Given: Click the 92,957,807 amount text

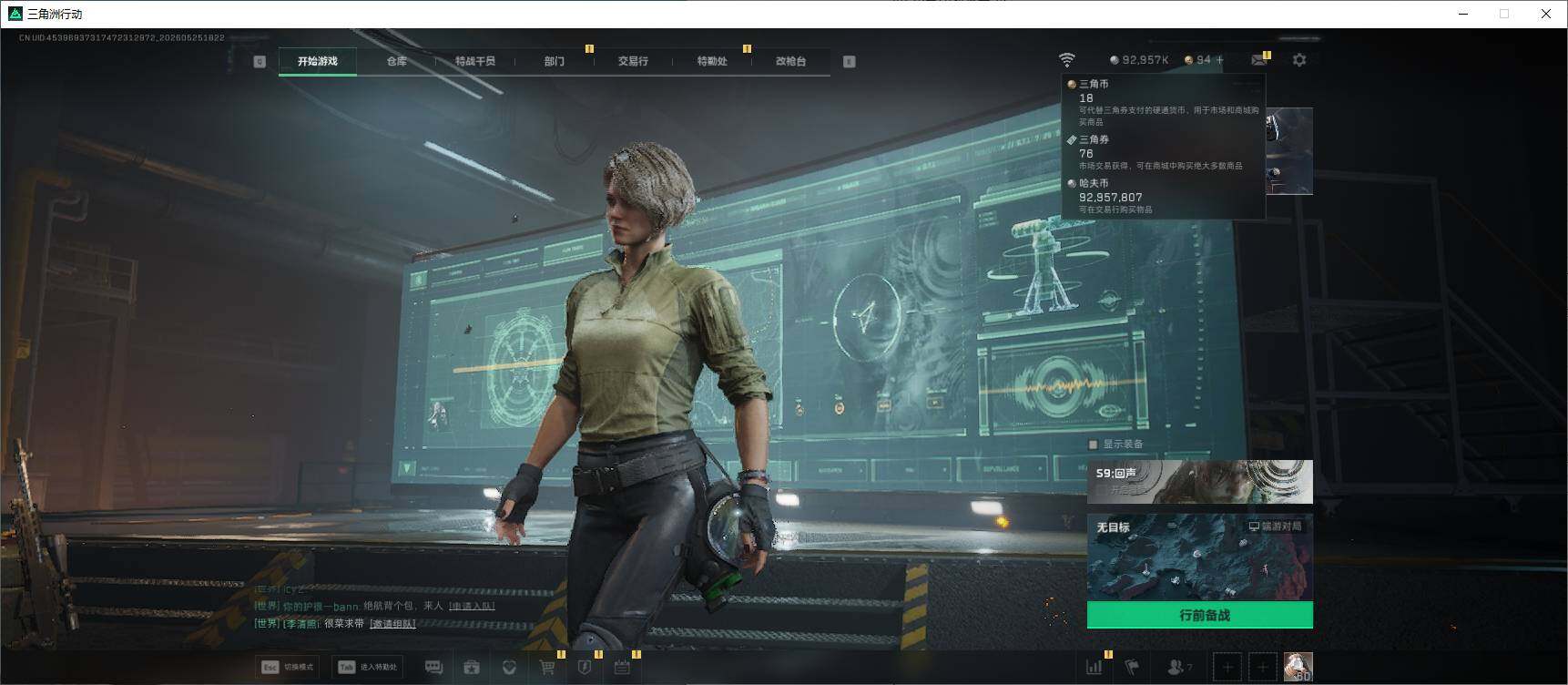Looking at the screenshot, I should (1110, 197).
